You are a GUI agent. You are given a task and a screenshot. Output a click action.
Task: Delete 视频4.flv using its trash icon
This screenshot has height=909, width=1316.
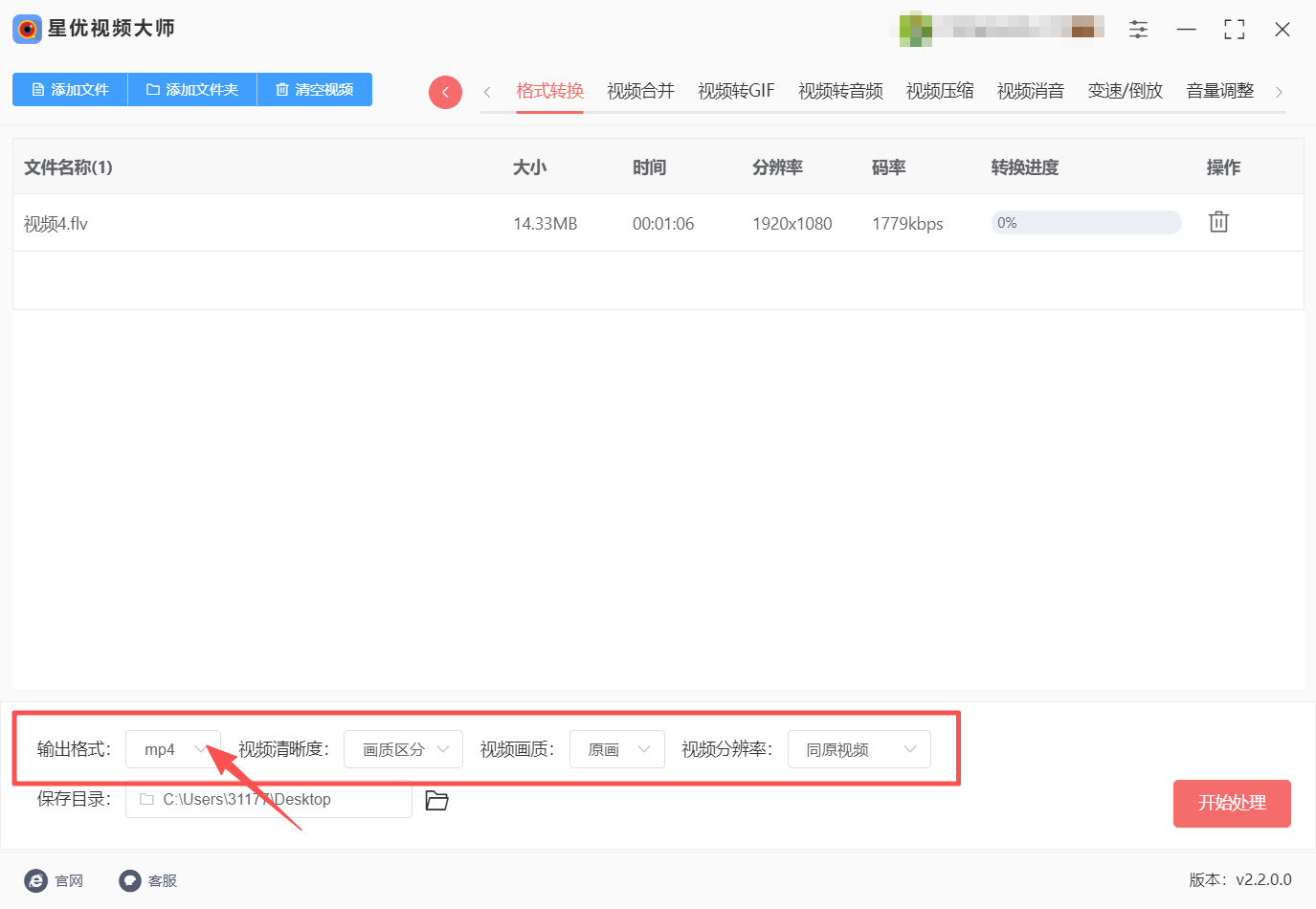tap(1217, 221)
